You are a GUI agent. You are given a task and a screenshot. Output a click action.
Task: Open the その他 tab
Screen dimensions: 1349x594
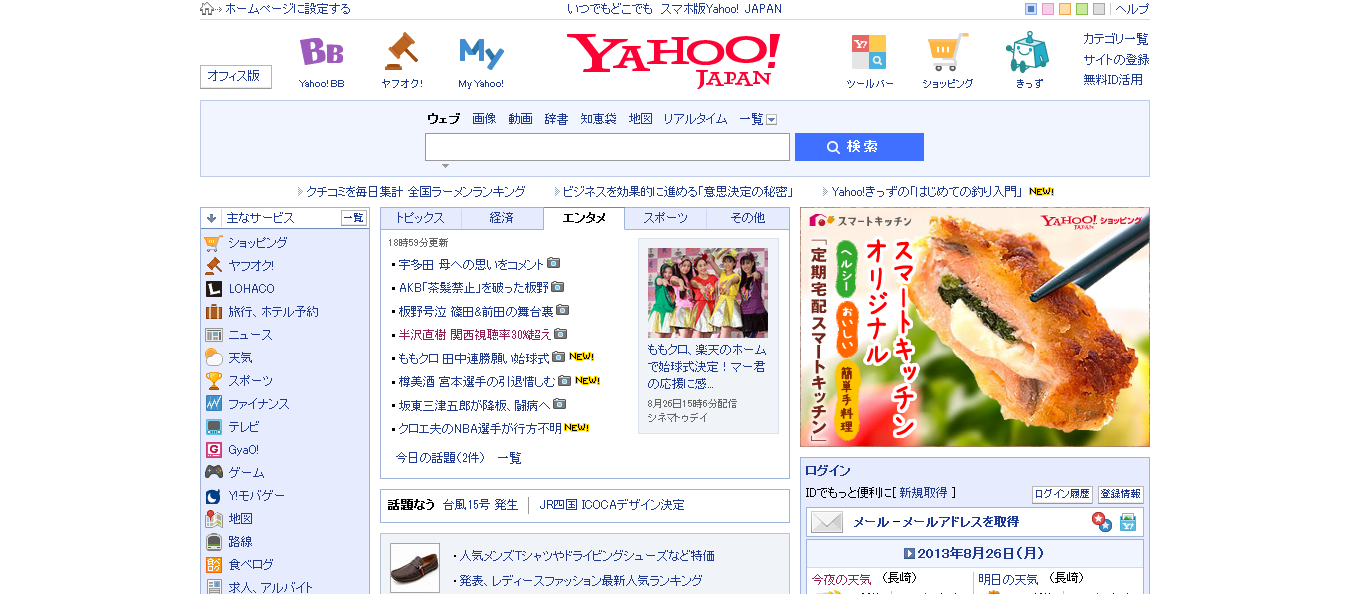(747, 218)
